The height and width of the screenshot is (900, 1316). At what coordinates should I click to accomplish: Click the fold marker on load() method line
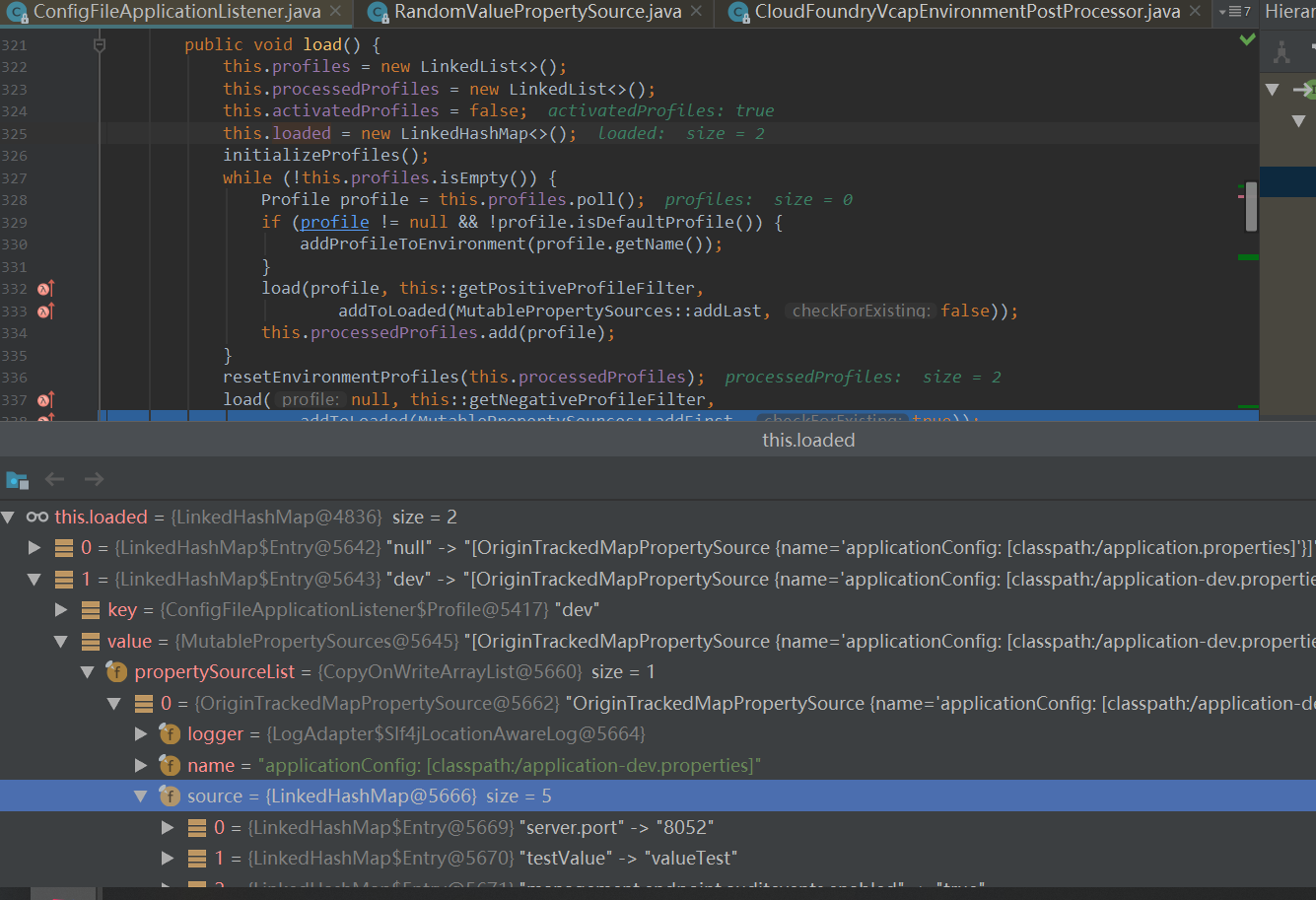99,45
